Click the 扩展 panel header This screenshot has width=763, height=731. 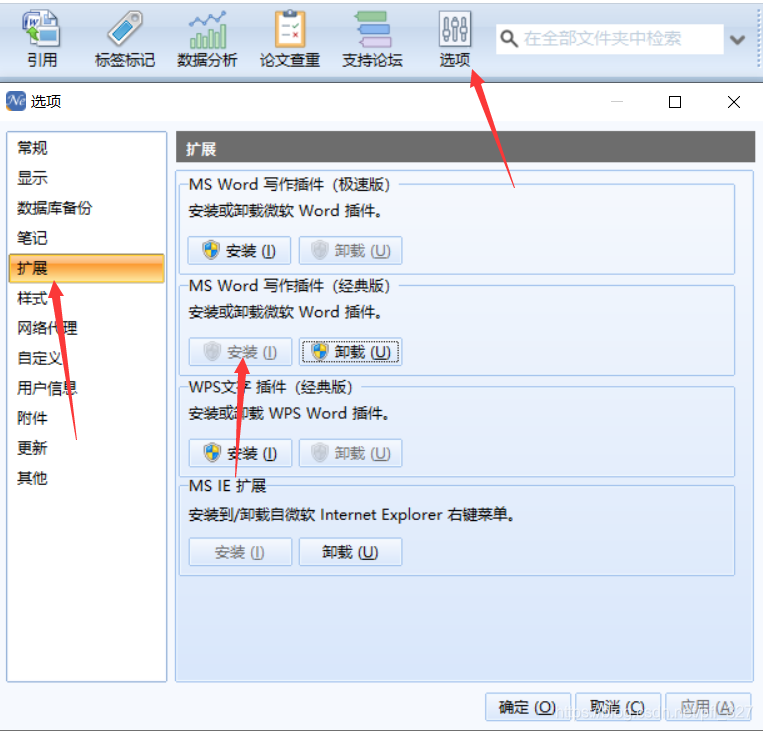click(465, 147)
